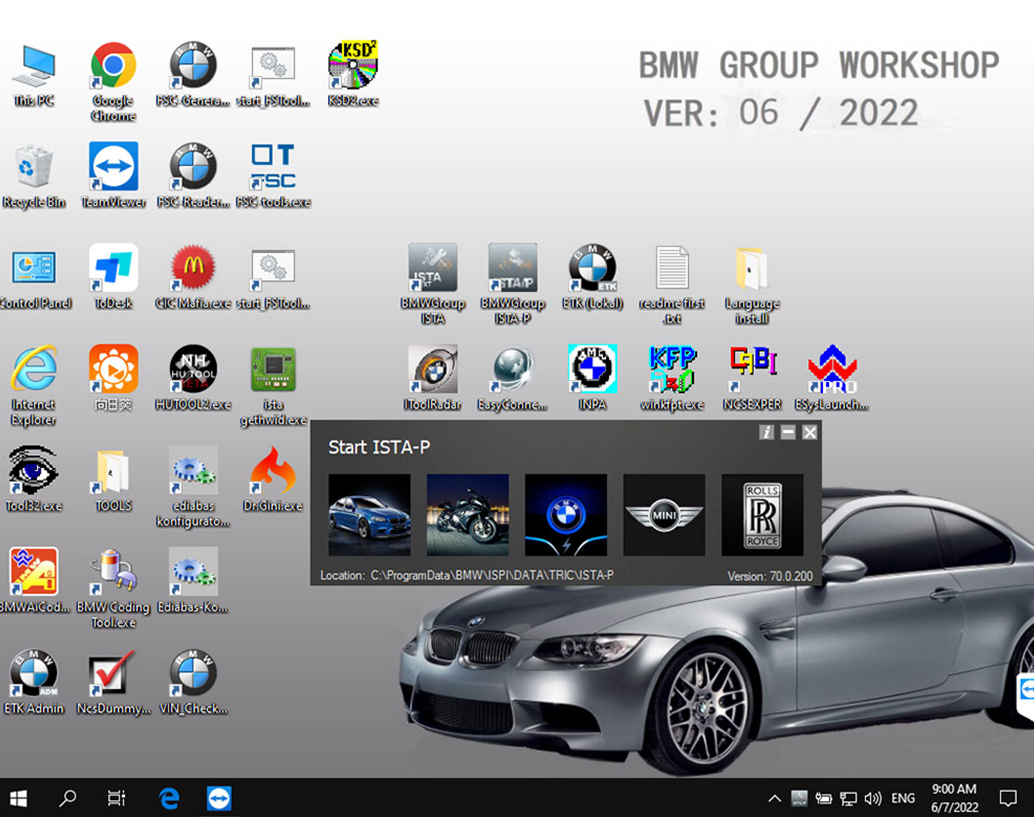
Task: Click the Internet Explorer desktop icon
Action: pos(34,385)
